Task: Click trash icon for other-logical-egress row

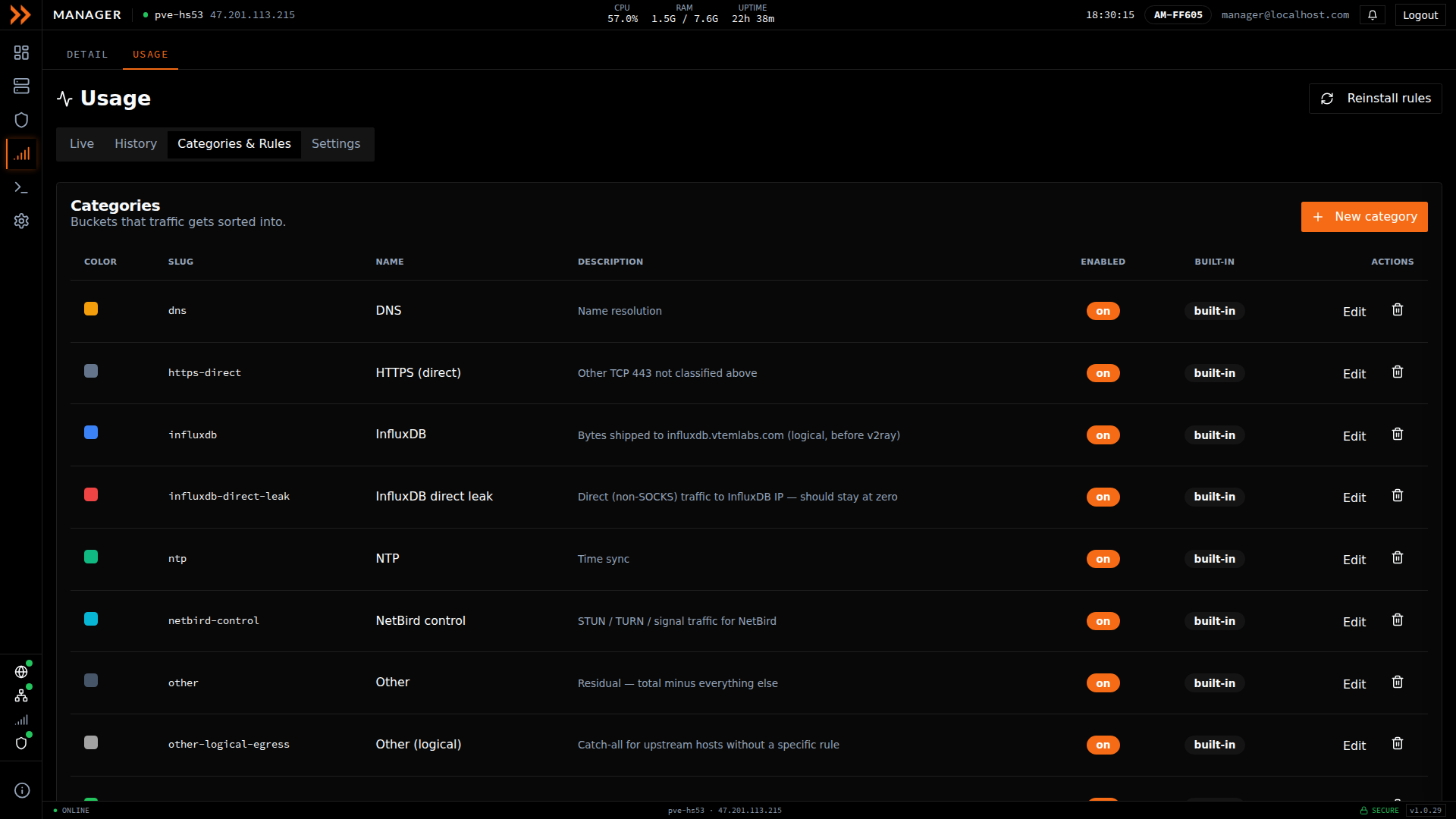Action: (x=1398, y=743)
